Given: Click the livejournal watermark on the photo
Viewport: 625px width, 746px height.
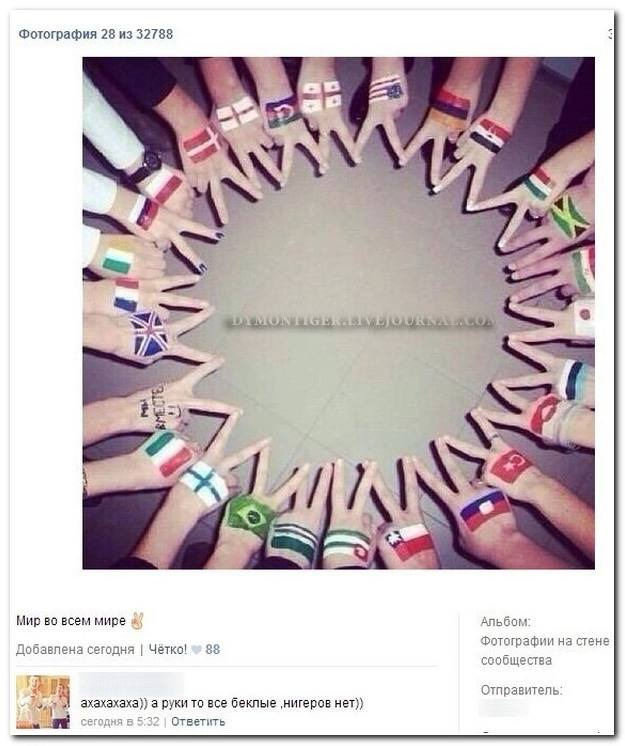Looking at the screenshot, I should pyautogui.click(x=361, y=321).
